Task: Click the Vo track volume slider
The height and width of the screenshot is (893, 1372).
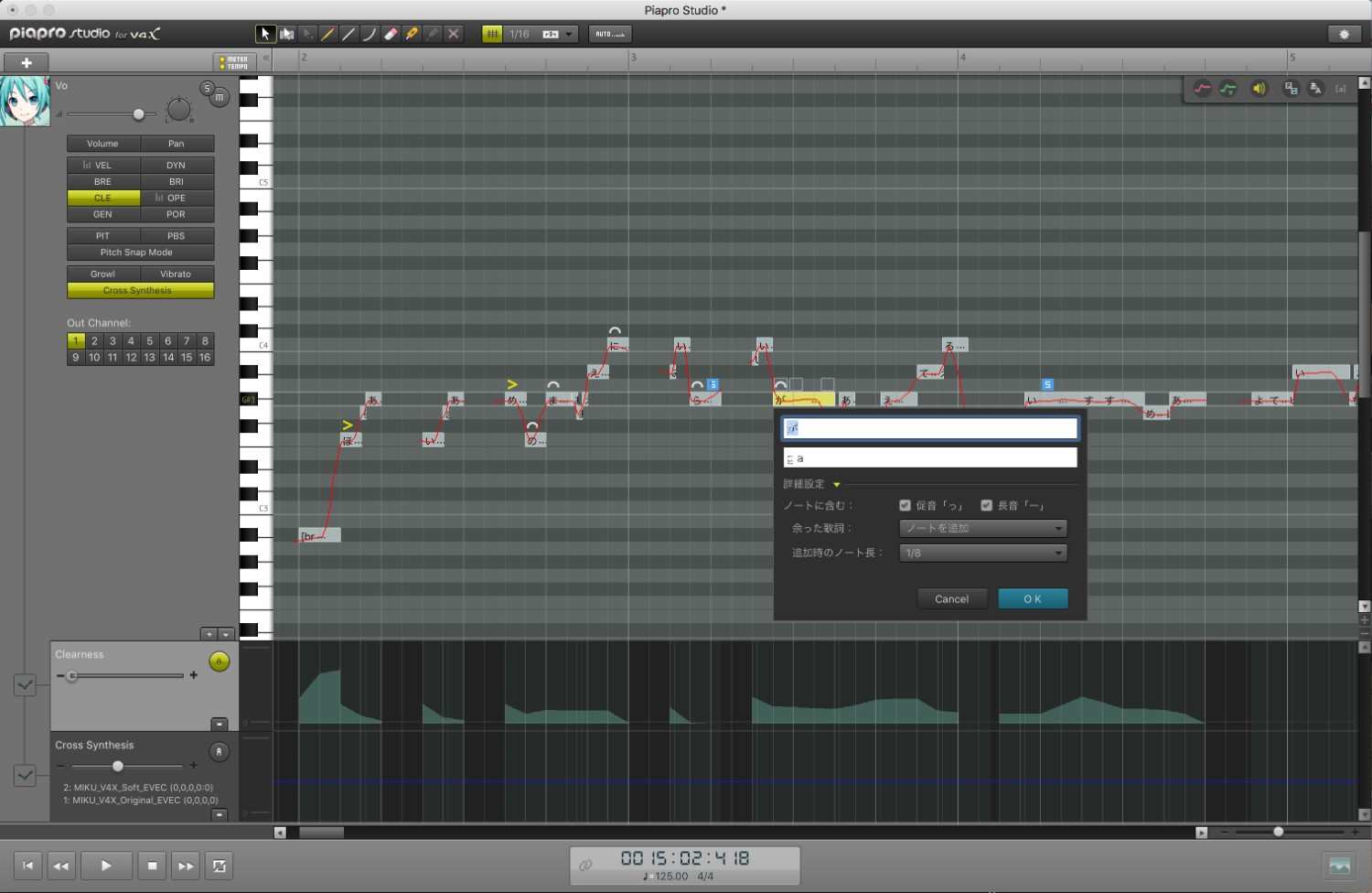Action: tap(139, 114)
